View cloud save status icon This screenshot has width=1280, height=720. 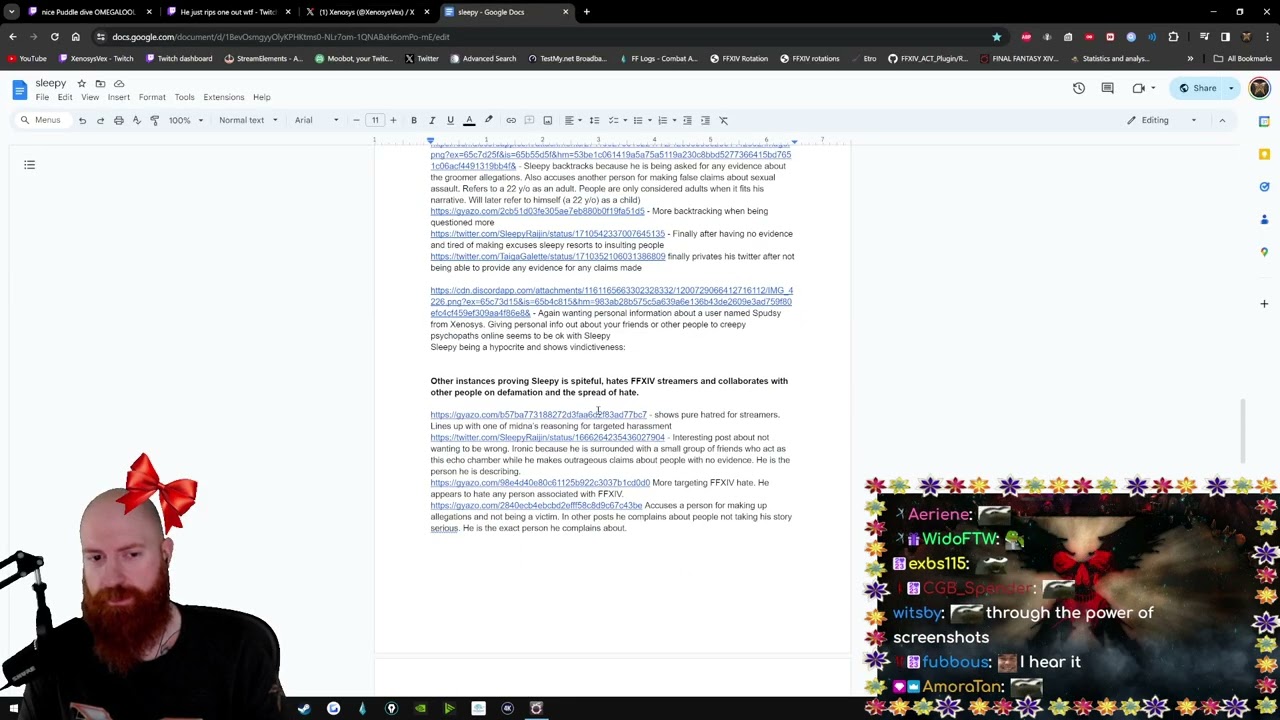point(119,84)
